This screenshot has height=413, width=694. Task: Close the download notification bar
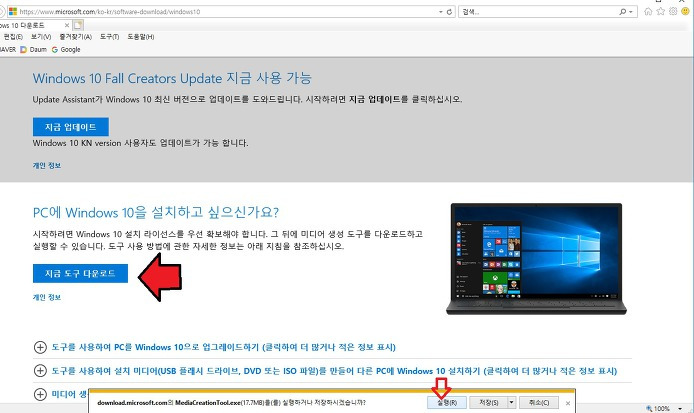[x=568, y=403]
